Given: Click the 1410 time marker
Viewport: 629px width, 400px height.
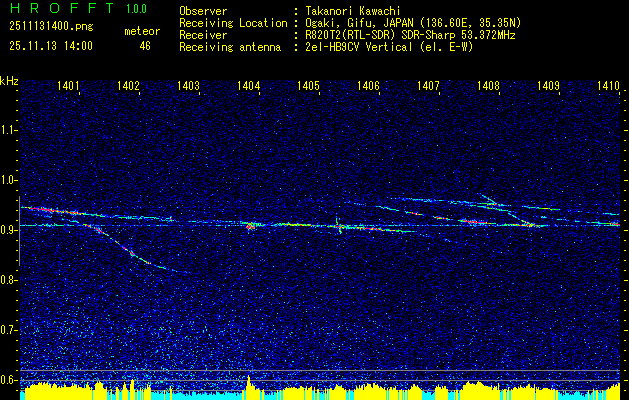Looking at the screenshot, I should (x=608, y=85).
